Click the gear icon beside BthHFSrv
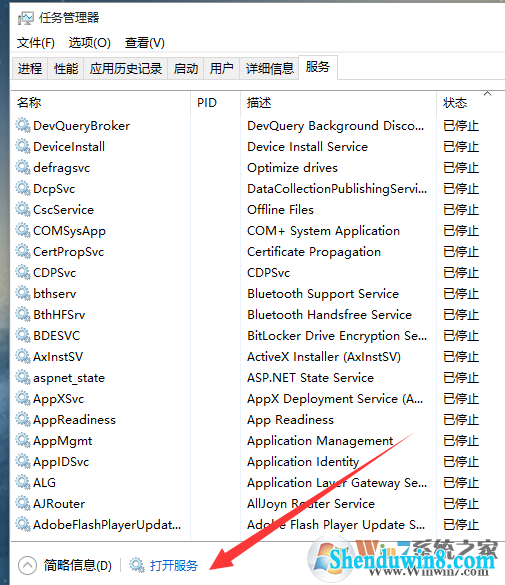 (23, 315)
